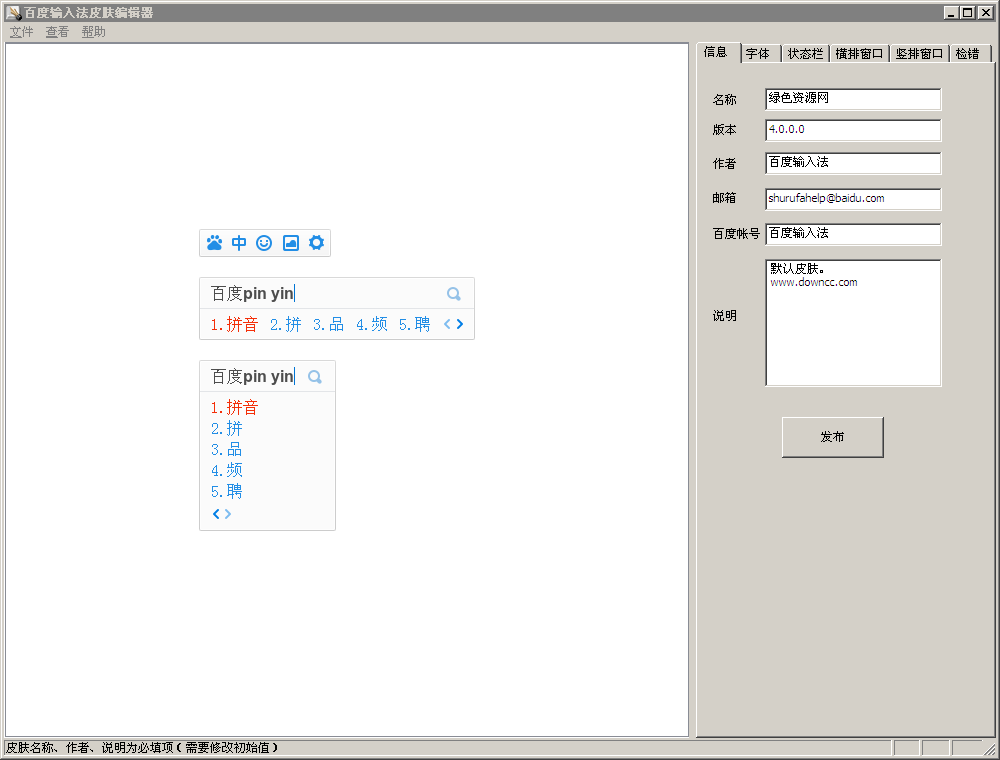This screenshot has height=760, width=1000.
Task: Click the 发布 publish button
Action: coord(832,437)
